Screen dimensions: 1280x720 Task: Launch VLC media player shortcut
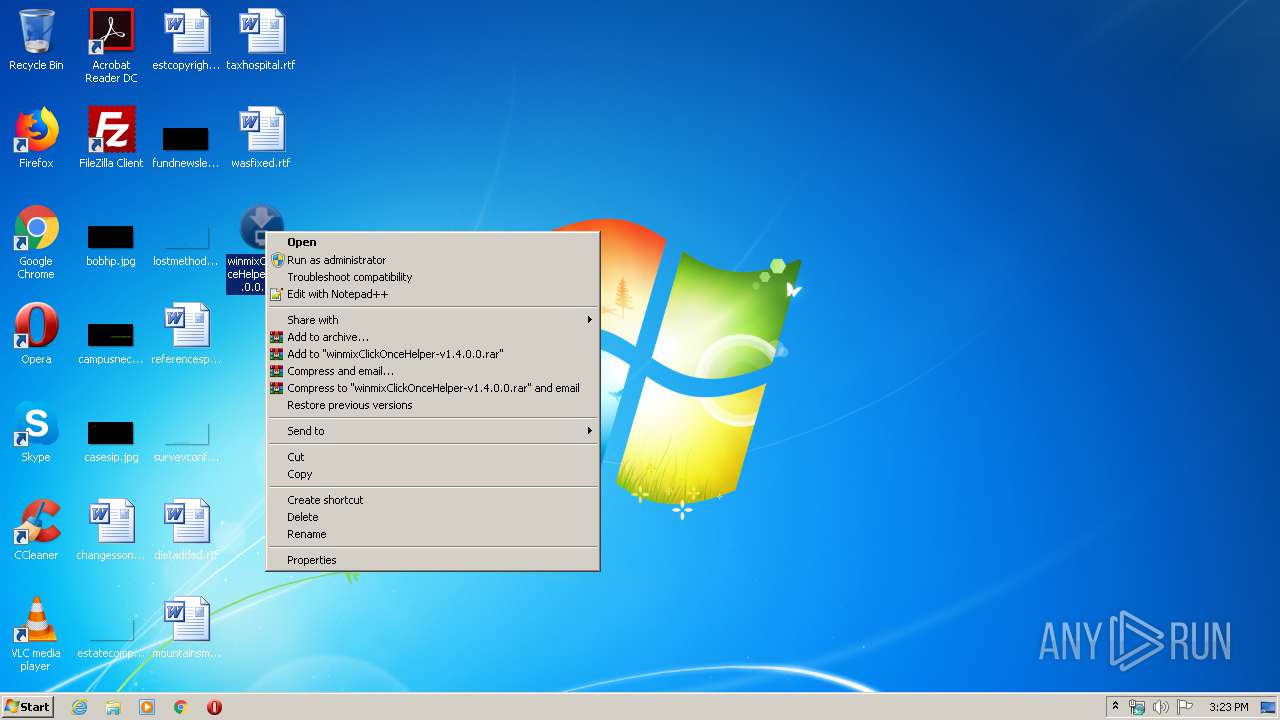point(36,634)
